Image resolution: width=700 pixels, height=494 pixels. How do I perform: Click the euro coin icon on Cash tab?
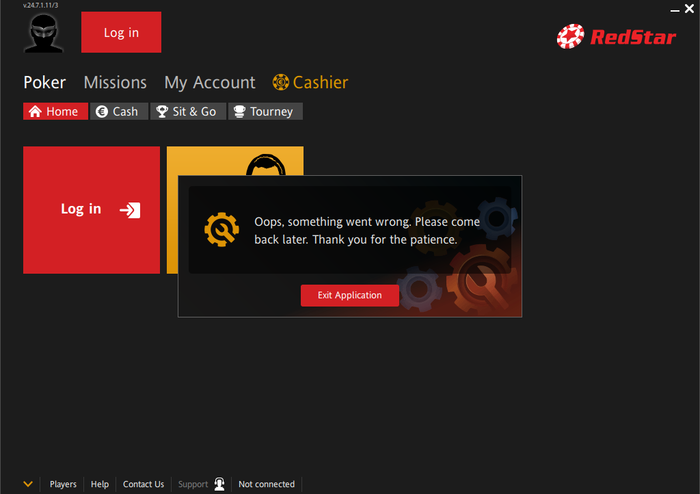pos(102,112)
